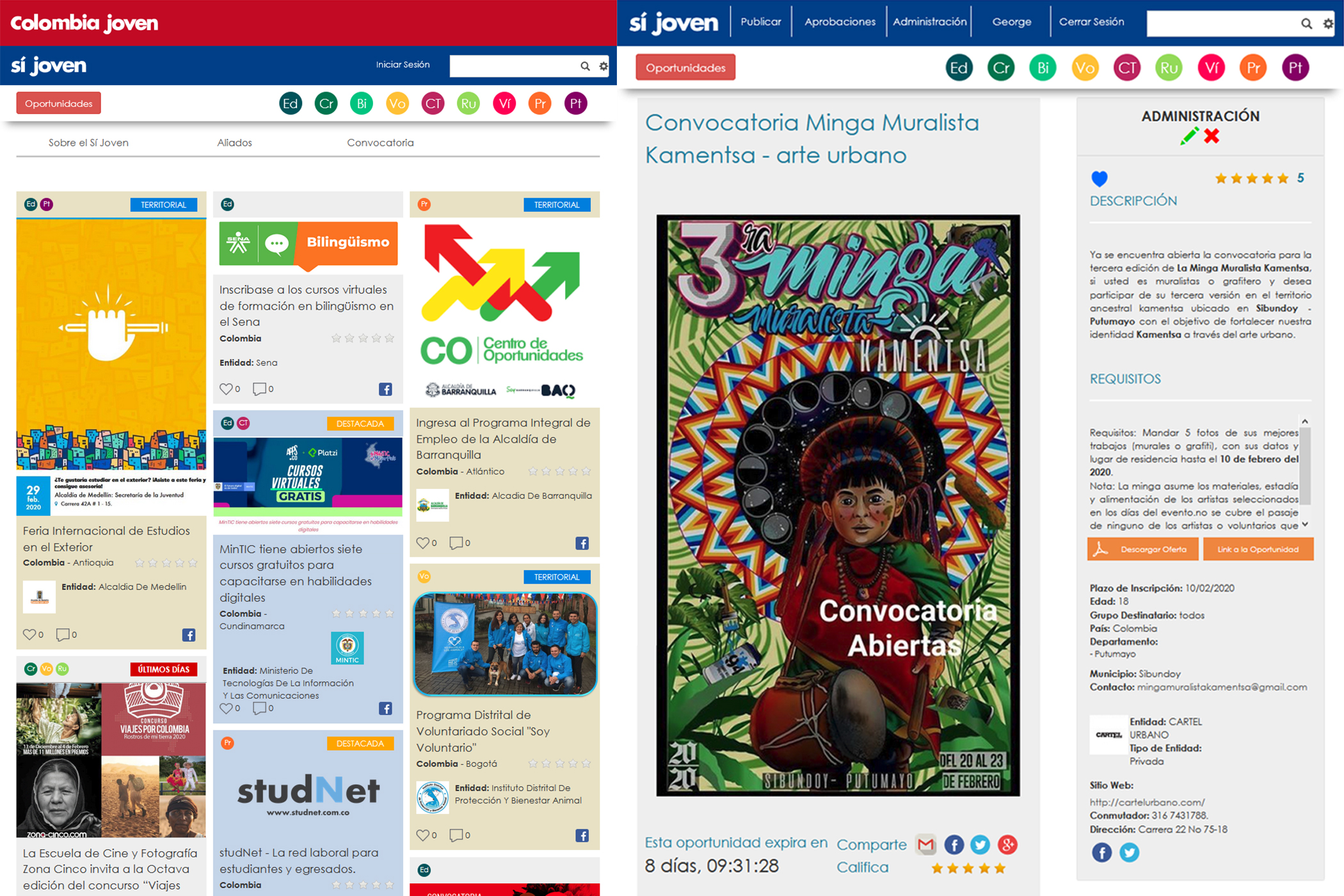Viewport: 1344px width, 896px height.
Task: Like the Feria Internacional de Estudios card
Action: point(29,634)
